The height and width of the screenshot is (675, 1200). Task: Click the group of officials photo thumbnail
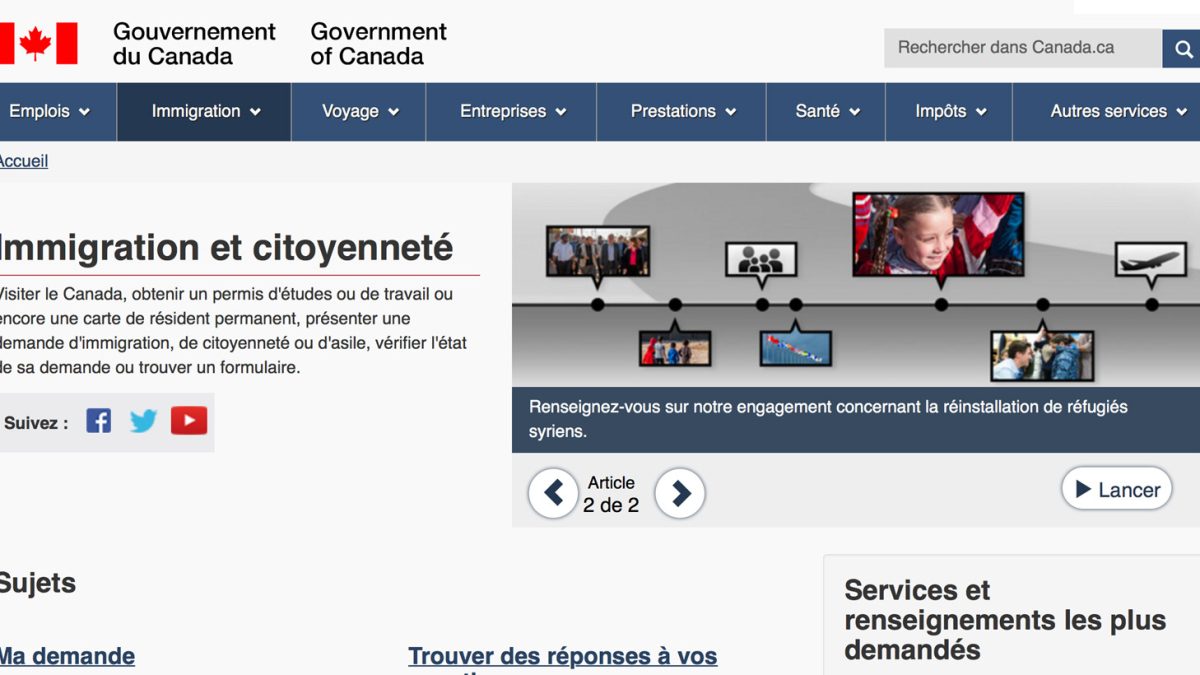pyautogui.click(x=598, y=251)
